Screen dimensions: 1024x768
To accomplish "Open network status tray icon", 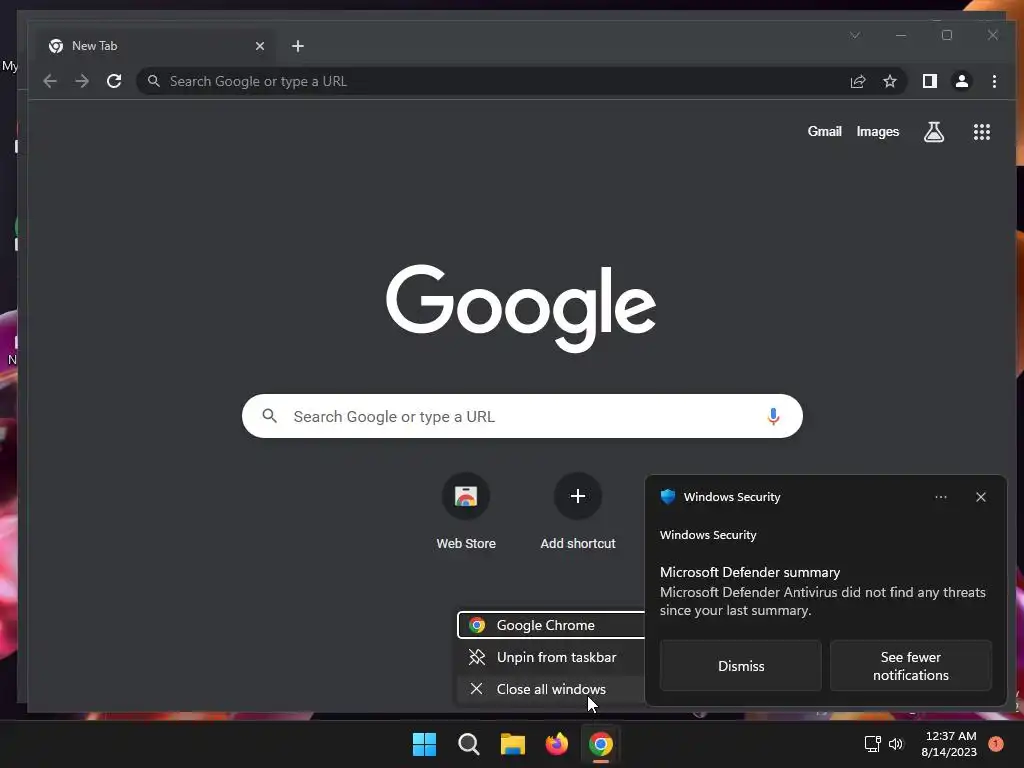I will (872, 744).
